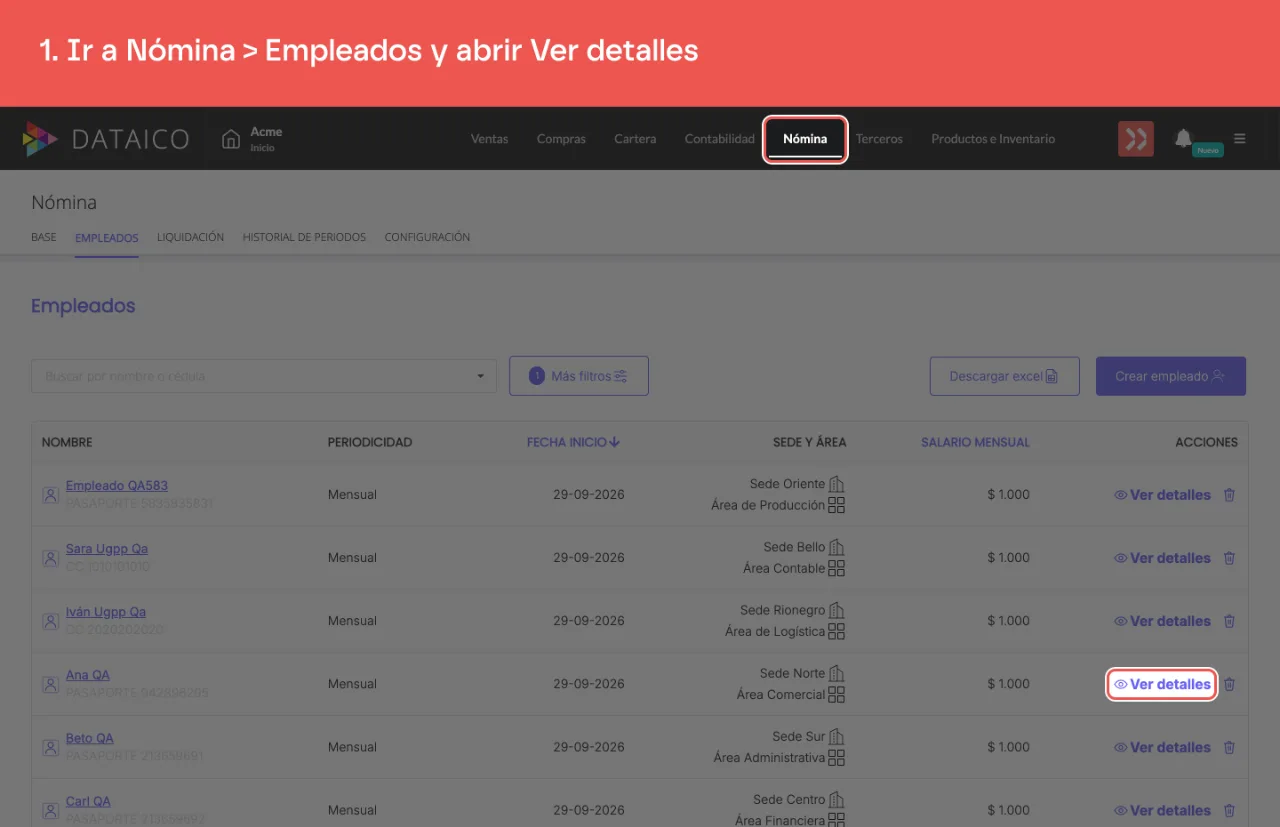Open the Contabilidad menu
Screen dimensions: 1280x827
coord(720,139)
